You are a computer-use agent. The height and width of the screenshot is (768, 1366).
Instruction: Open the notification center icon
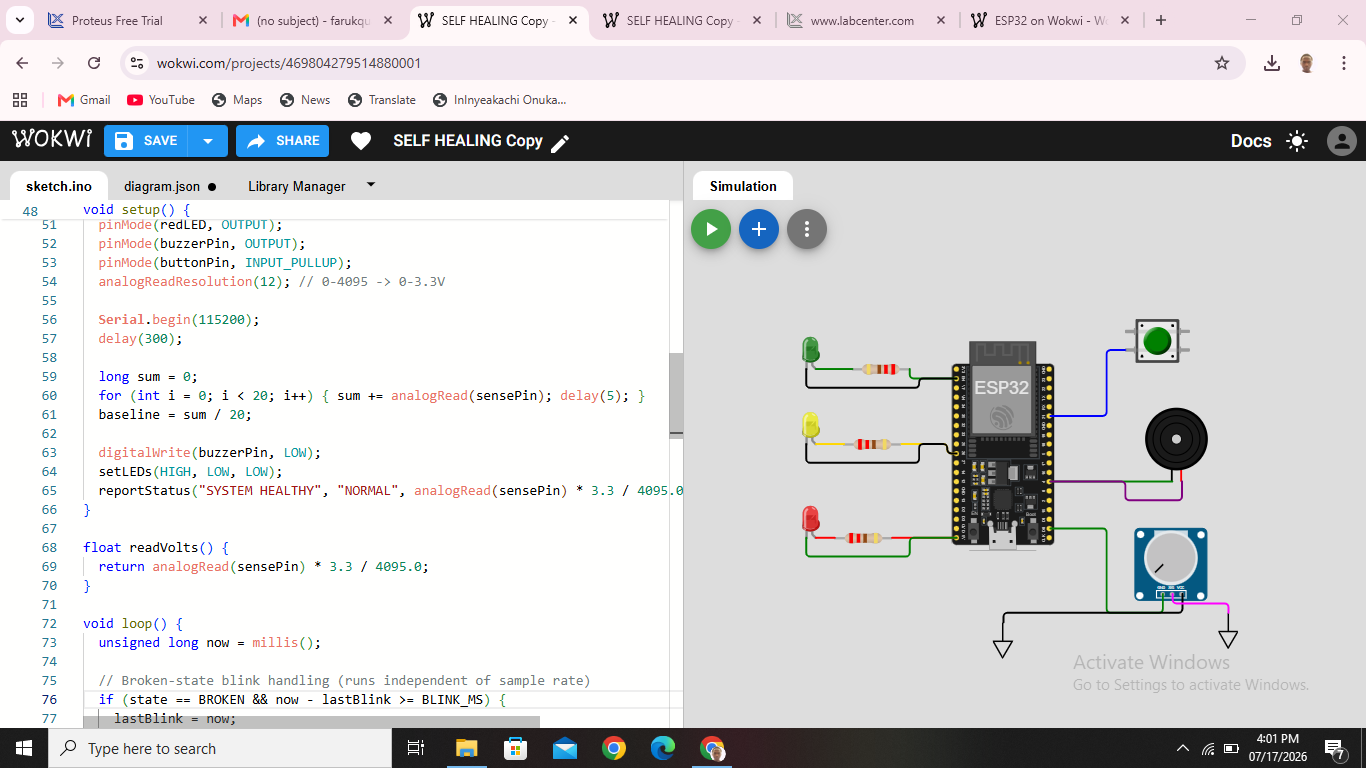tap(1335, 748)
